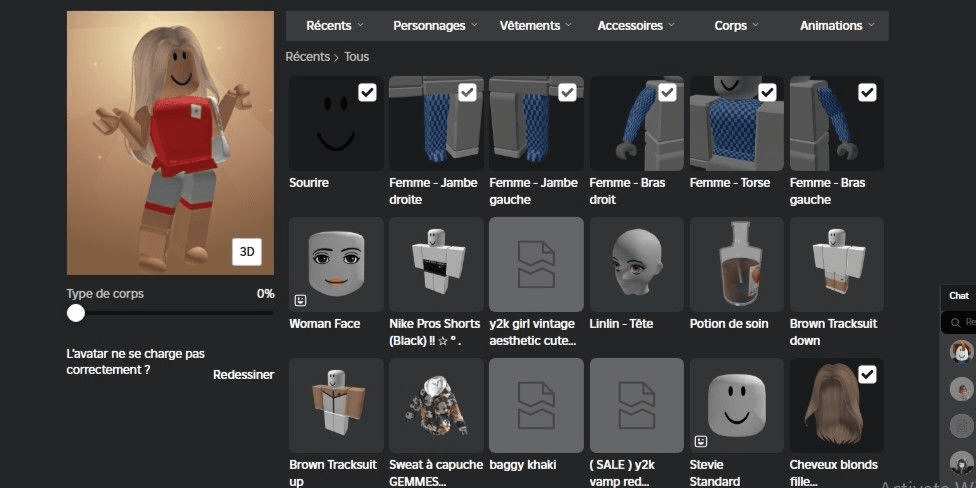Open third chat contact avatar
This screenshot has height=488, width=976.
pyautogui.click(x=962, y=426)
